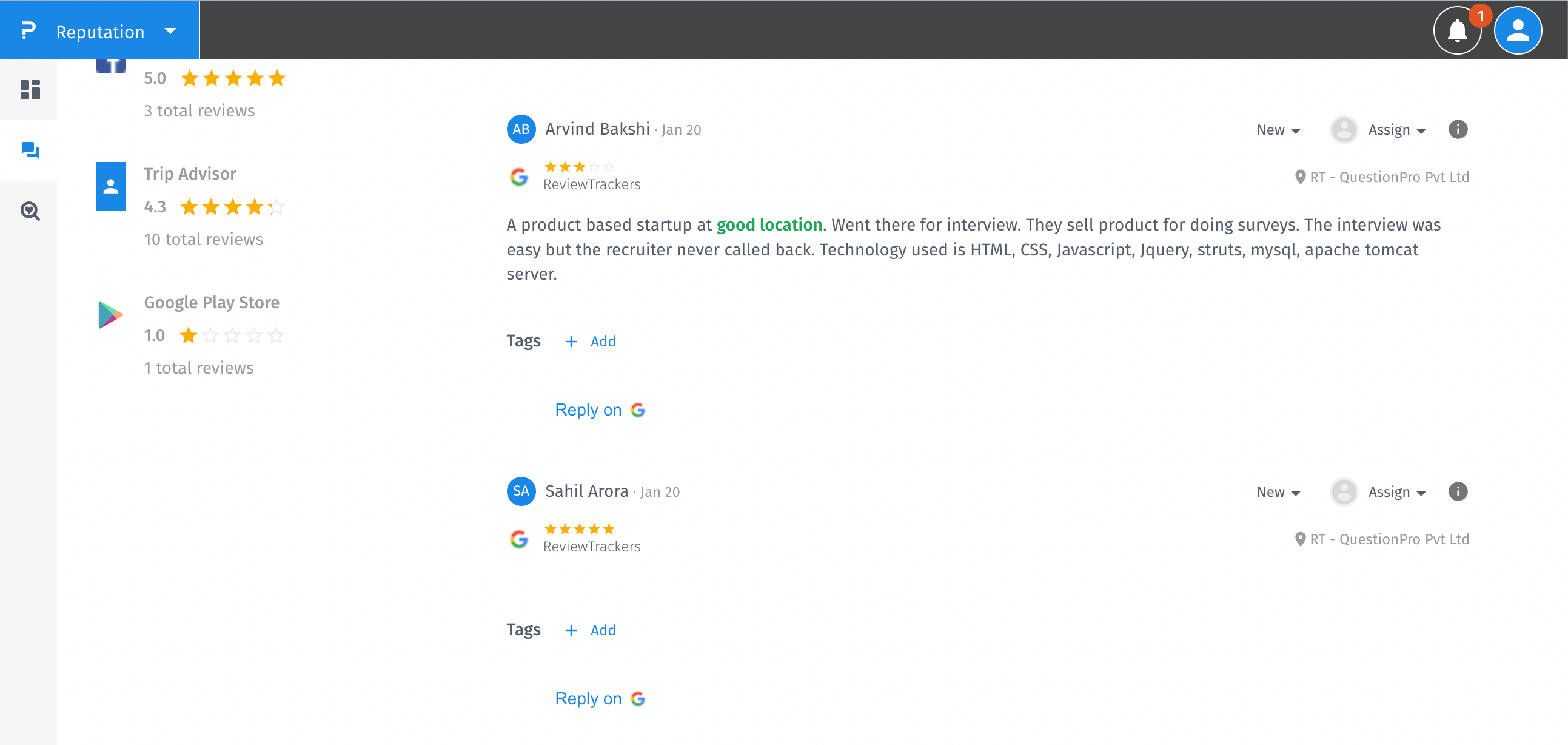Image resolution: width=1568 pixels, height=745 pixels.
Task: Click the Trip Advisor source icon
Action: click(110, 186)
